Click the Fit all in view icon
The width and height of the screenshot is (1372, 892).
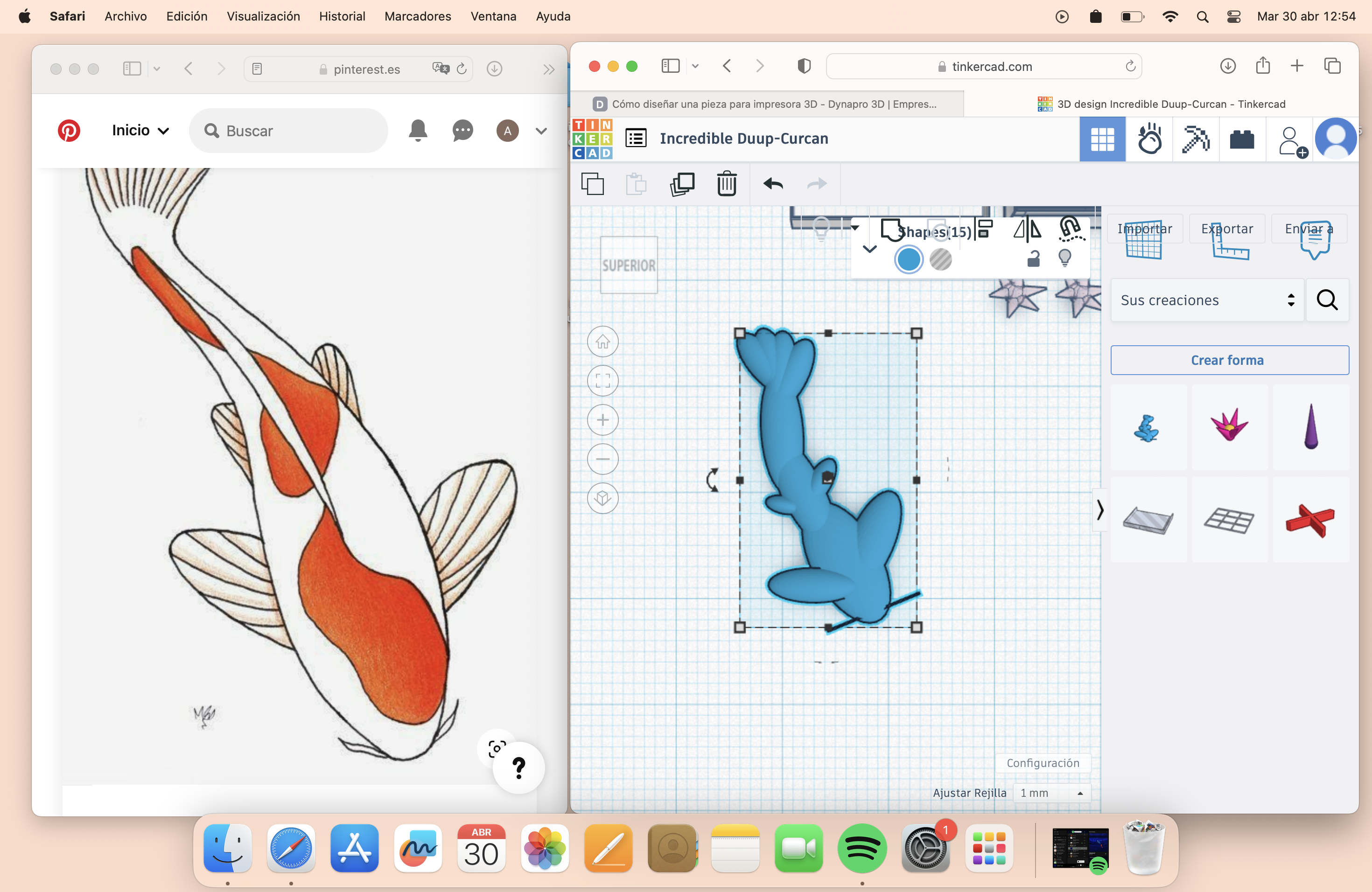(602, 381)
